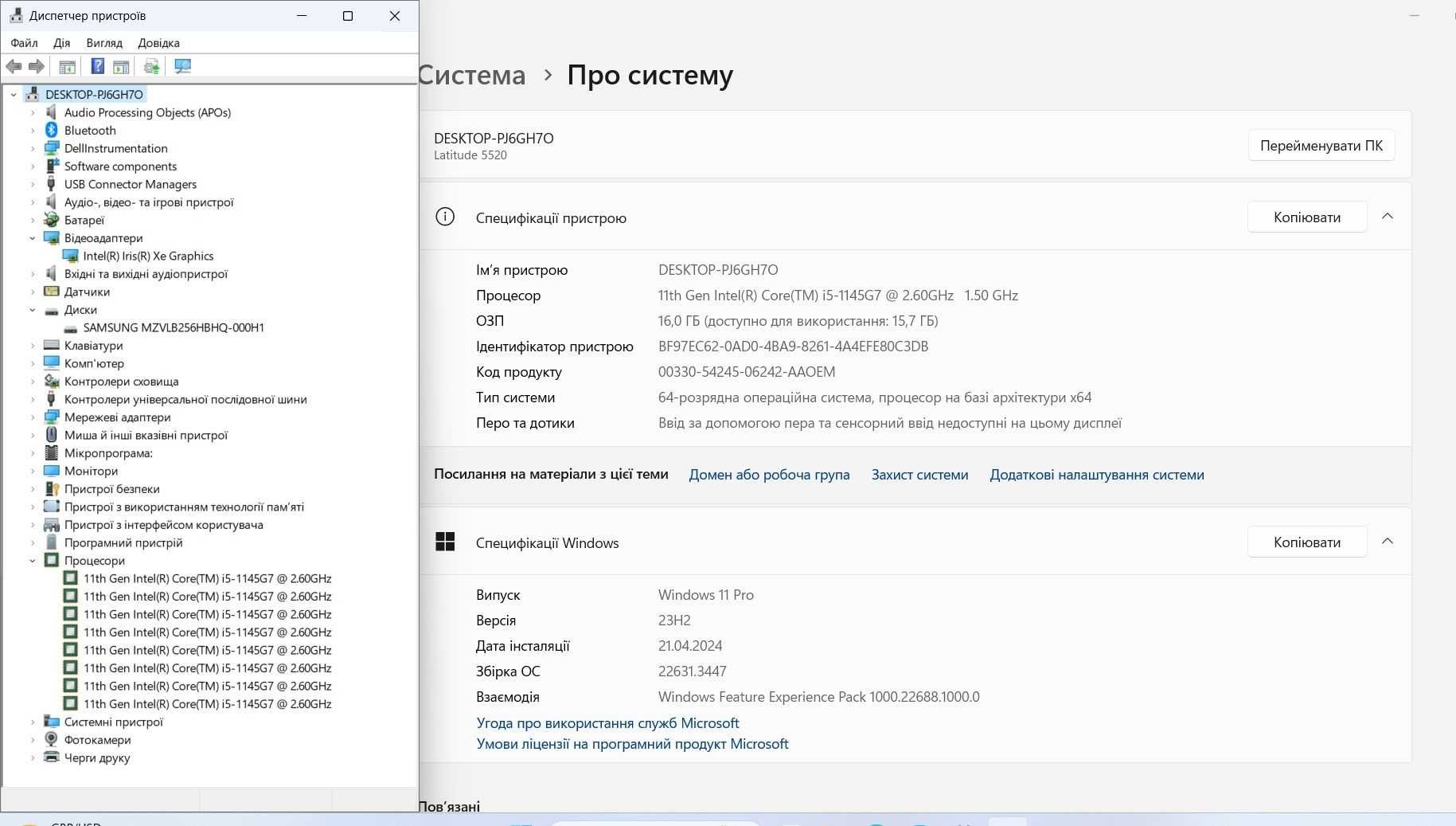Click the Intel Iris Xe Graphics device icon
This screenshot has height=826, width=1456.
click(71, 256)
